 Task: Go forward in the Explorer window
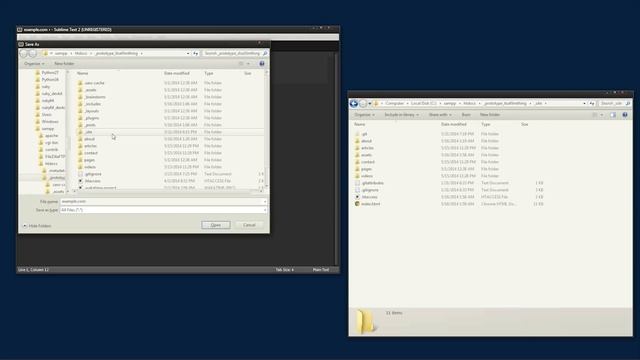click(x=363, y=104)
